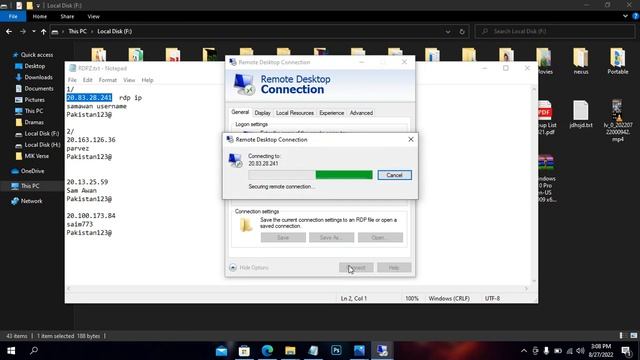Image resolution: width=640 pixels, height=360 pixels.
Task: Open Notepad Edit menu
Action: click(x=87, y=80)
